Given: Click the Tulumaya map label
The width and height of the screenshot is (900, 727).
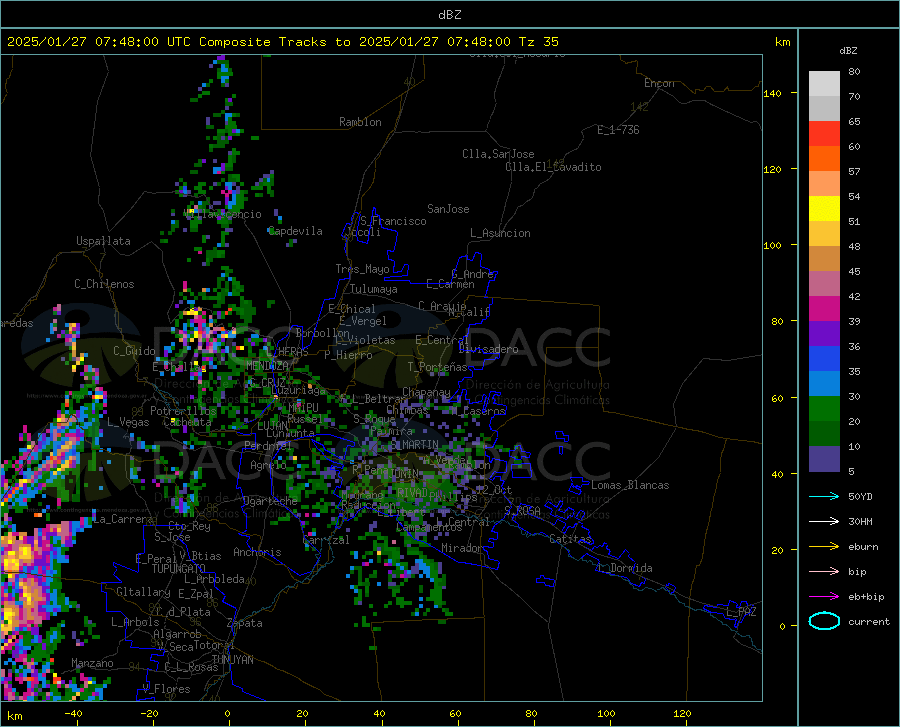Looking at the screenshot, I should (x=374, y=289).
